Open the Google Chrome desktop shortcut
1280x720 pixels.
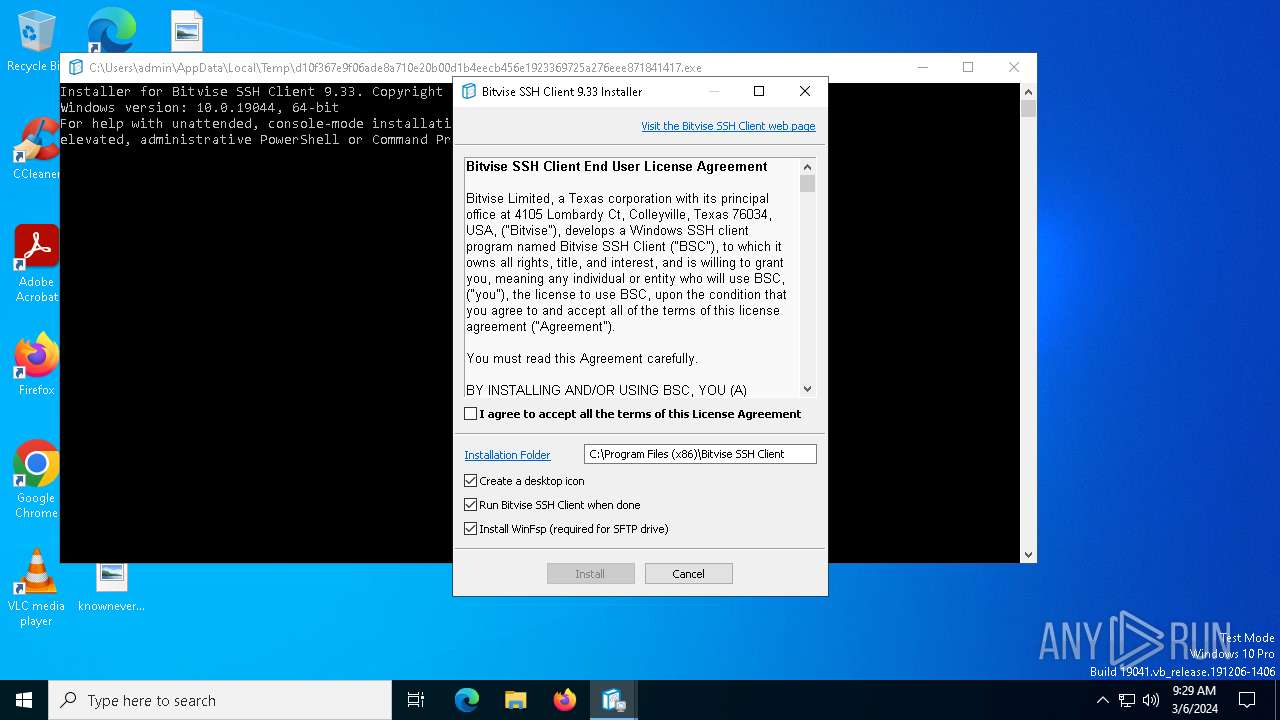[x=36, y=480]
